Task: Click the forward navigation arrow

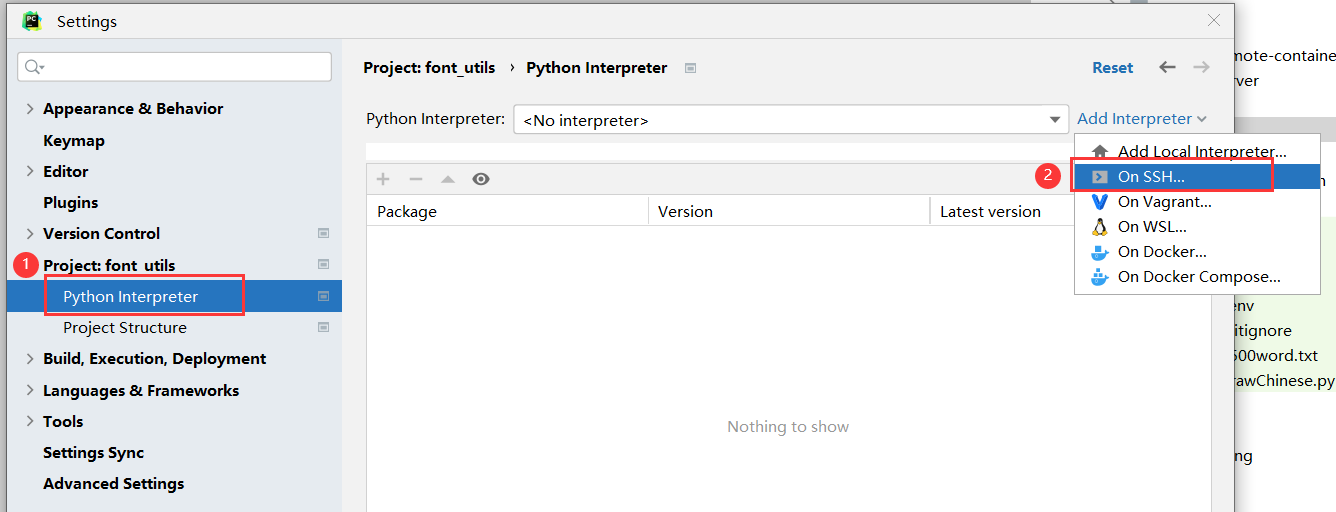Action: click(1201, 67)
